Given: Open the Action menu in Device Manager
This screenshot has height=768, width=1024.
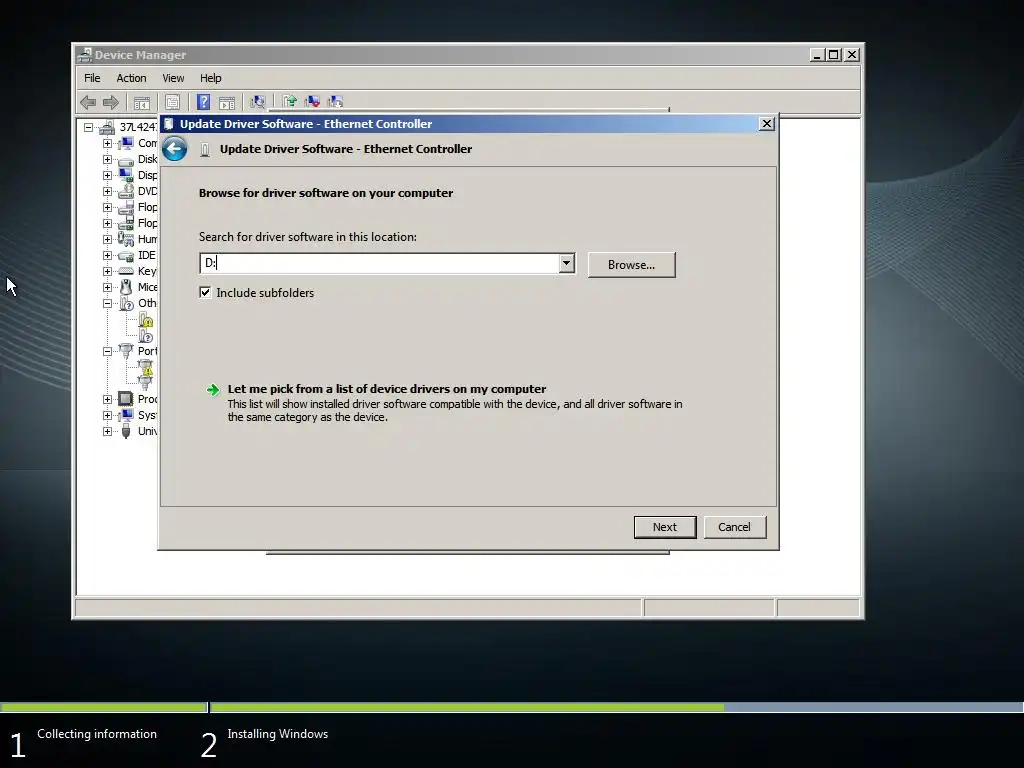Looking at the screenshot, I should point(131,78).
